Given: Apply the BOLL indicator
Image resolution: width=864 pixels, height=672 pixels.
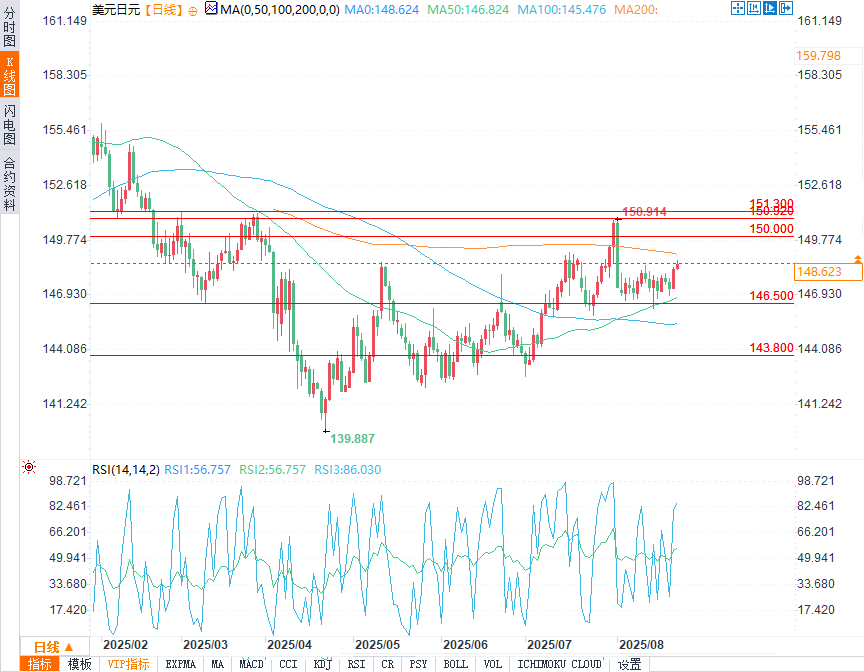Looking at the screenshot, I should pos(456,664).
